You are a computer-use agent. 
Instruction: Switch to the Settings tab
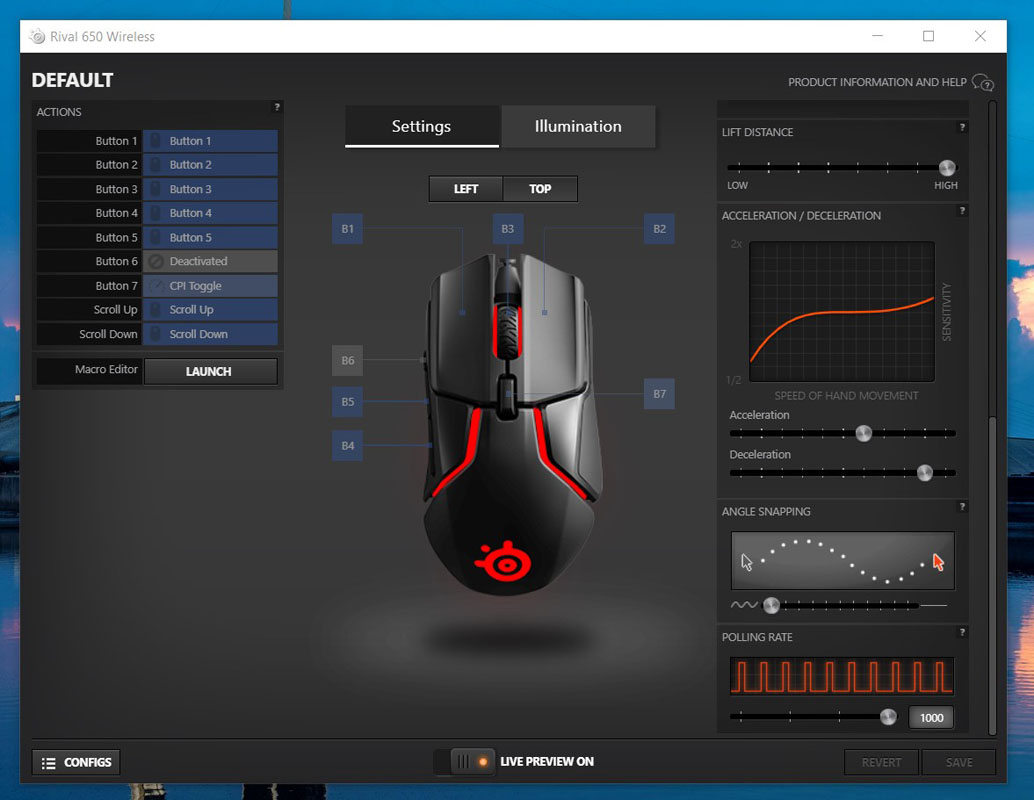click(421, 126)
